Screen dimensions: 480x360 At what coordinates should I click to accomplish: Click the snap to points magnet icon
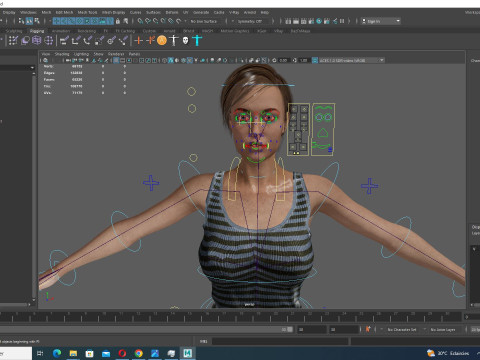[x=155, y=21]
